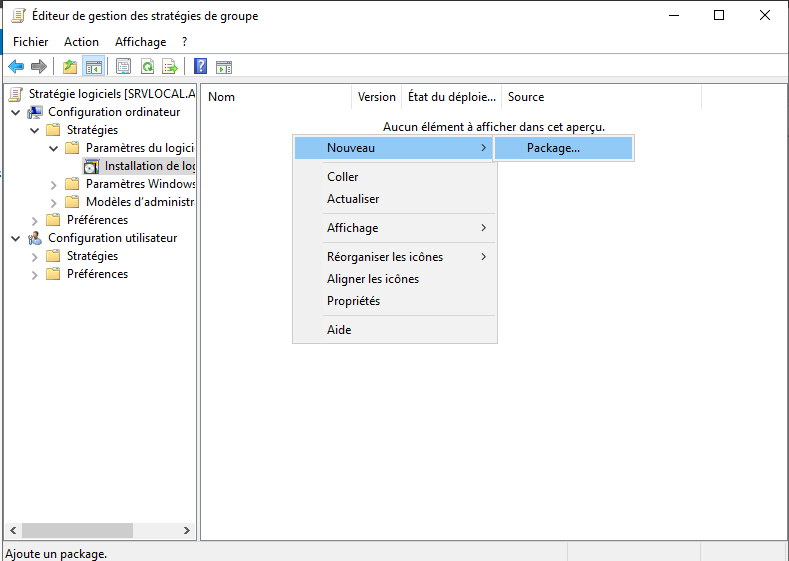The height and width of the screenshot is (561, 789).
Task: Choose Package... from the Nouveau submenu
Action: 553,148
